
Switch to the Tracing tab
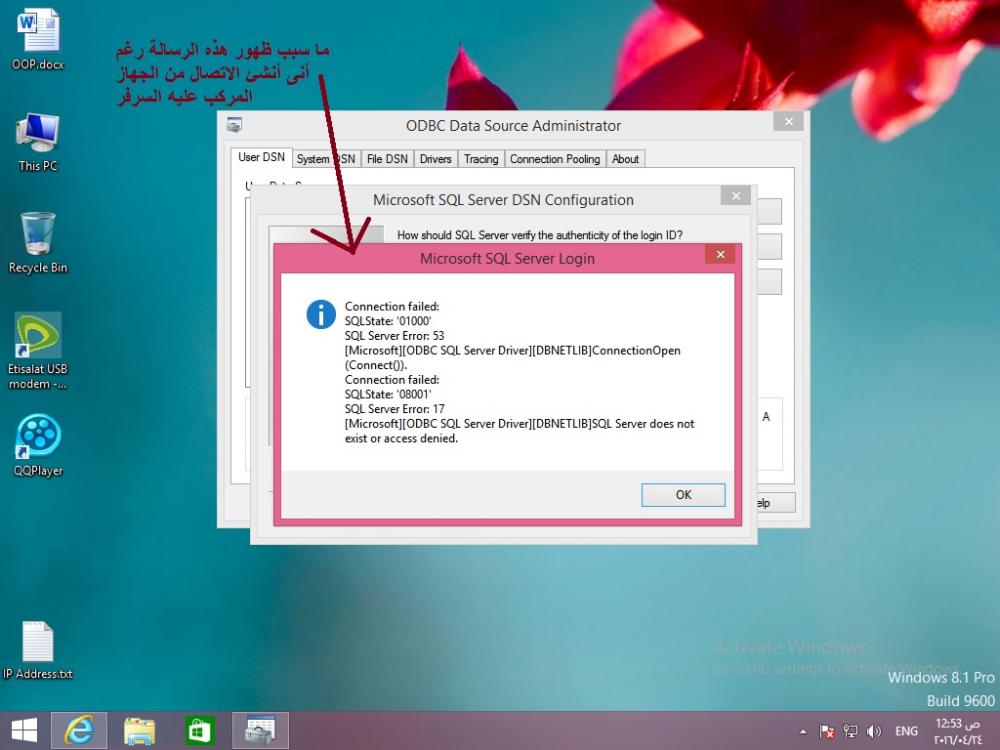481,159
